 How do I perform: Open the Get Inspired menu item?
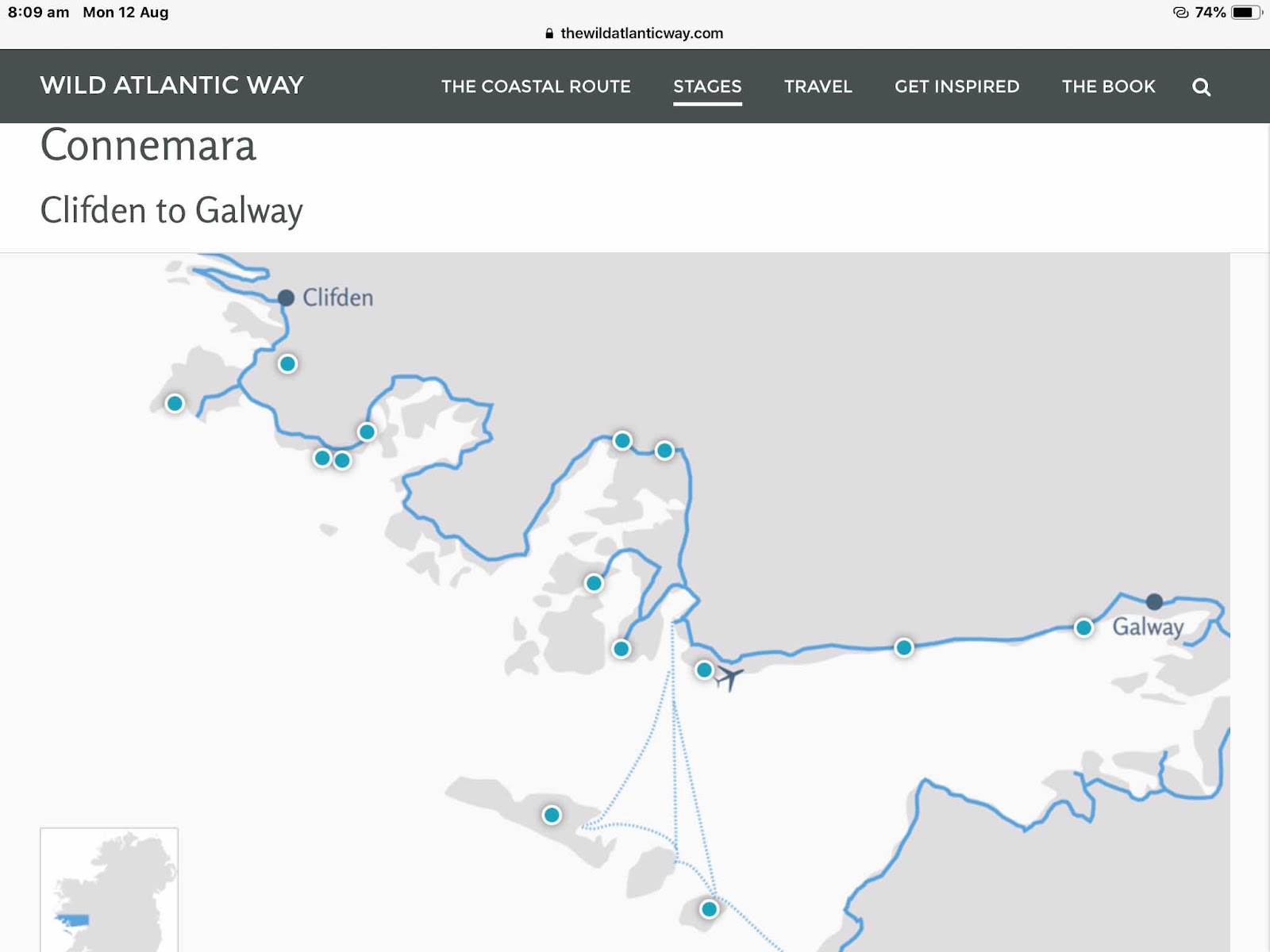click(957, 86)
